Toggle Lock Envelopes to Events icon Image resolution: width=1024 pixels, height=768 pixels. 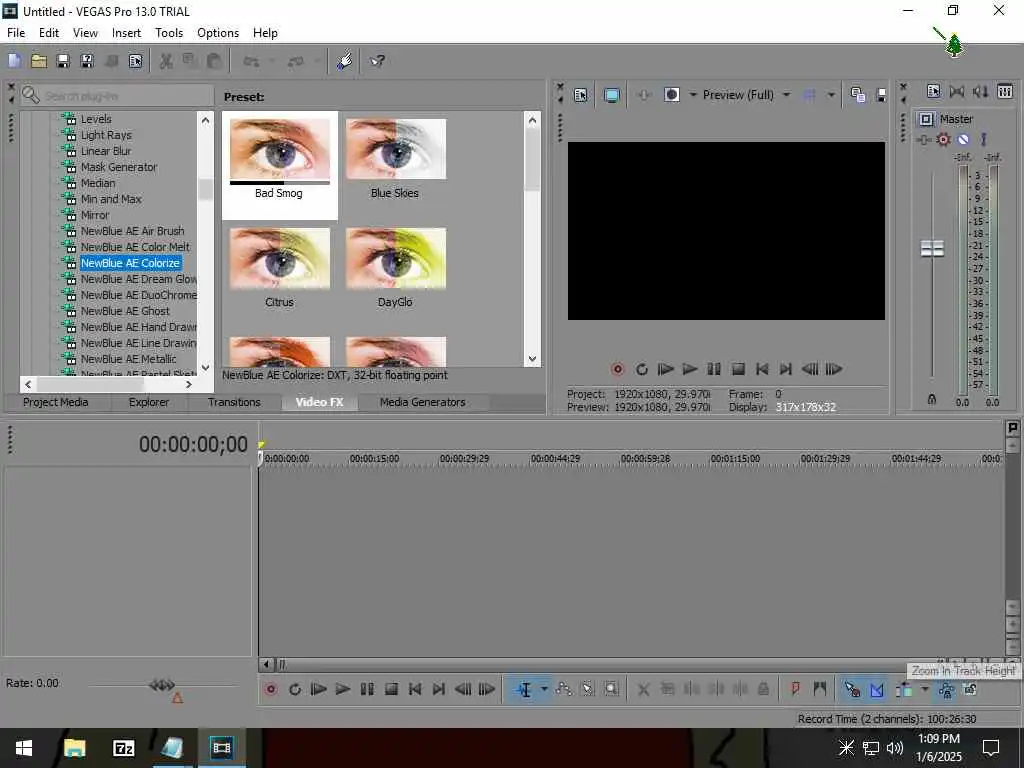coord(946,689)
